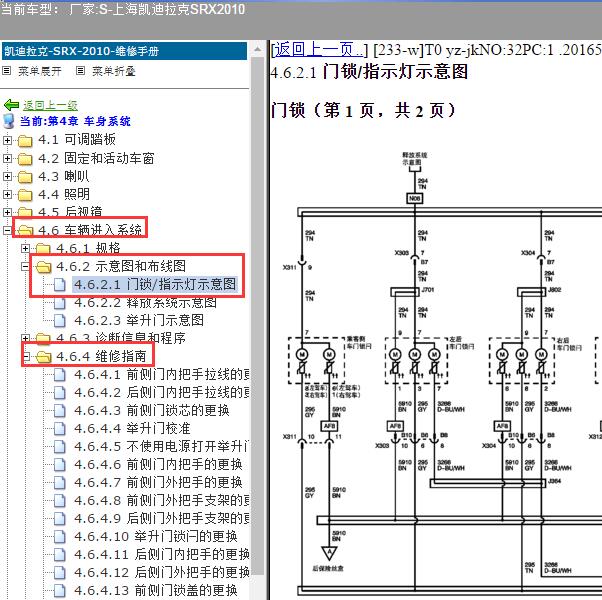Screen dimensions: 602x600
Task: Click page icon for 4.6.4.7 前侧门外把手的更换
Action: (x=60, y=483)
